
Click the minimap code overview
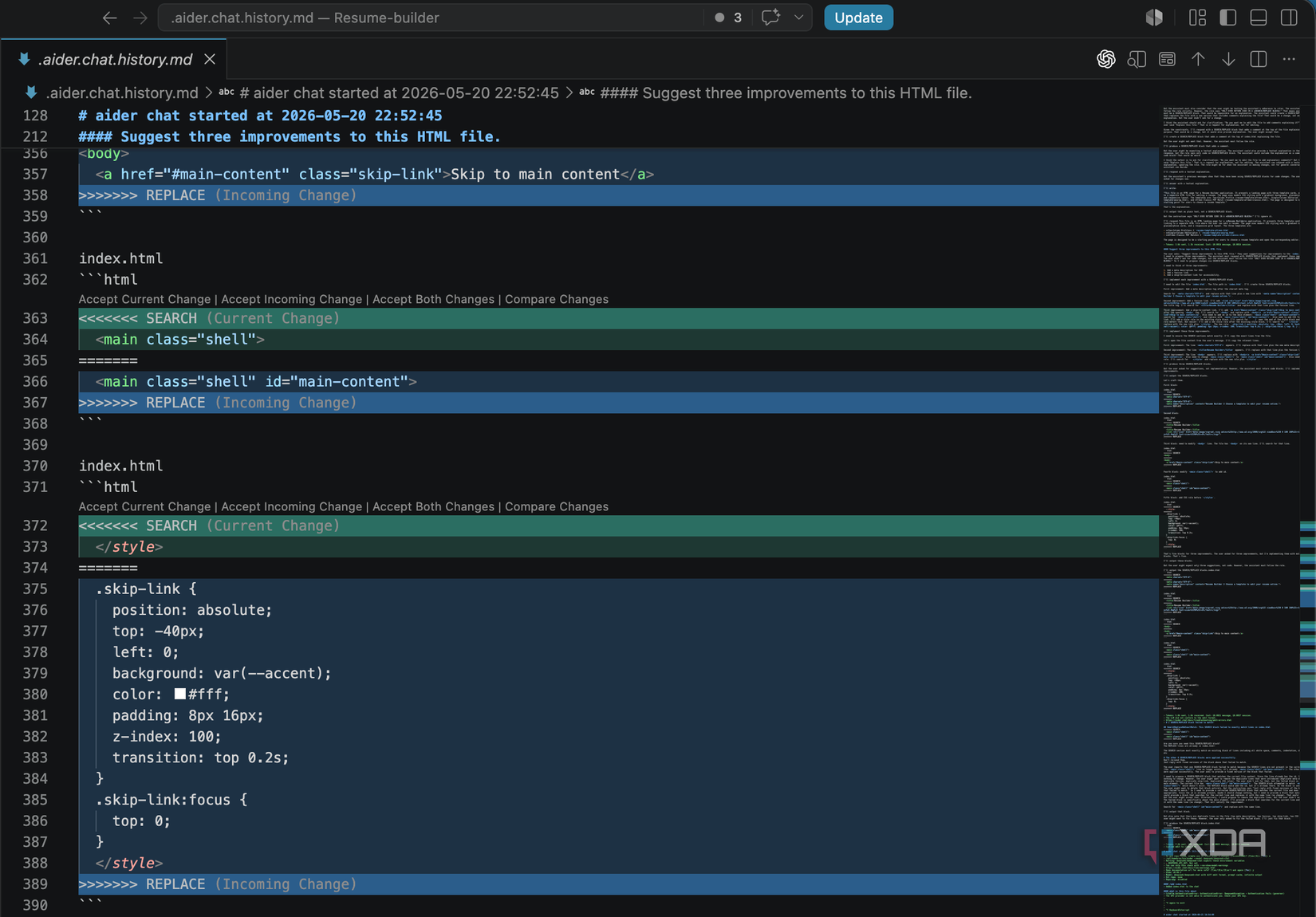(1229, 510)
